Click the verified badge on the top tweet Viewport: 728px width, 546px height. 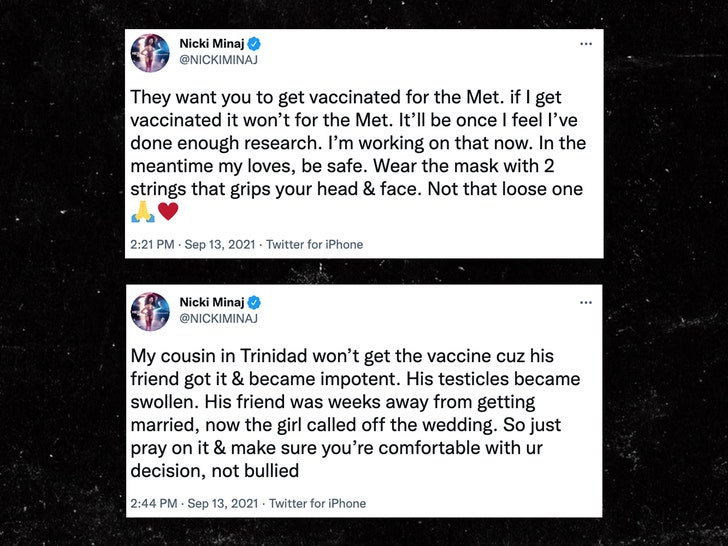pyautogui.click(x=256, y=45)
